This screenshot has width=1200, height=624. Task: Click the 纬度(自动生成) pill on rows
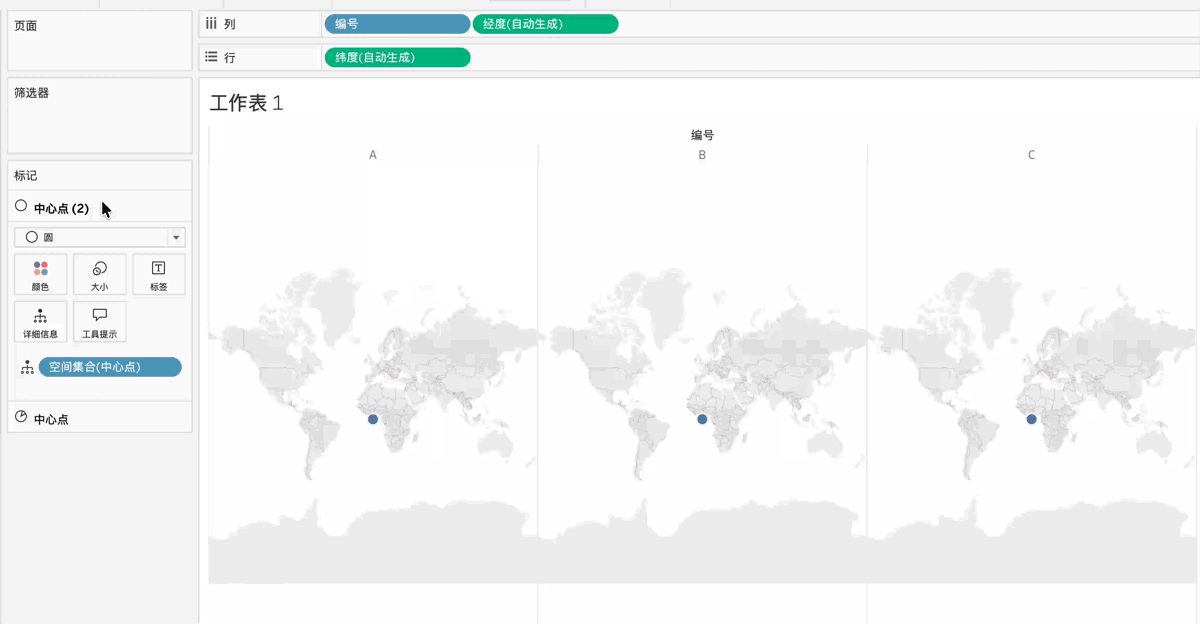[397, 57]
